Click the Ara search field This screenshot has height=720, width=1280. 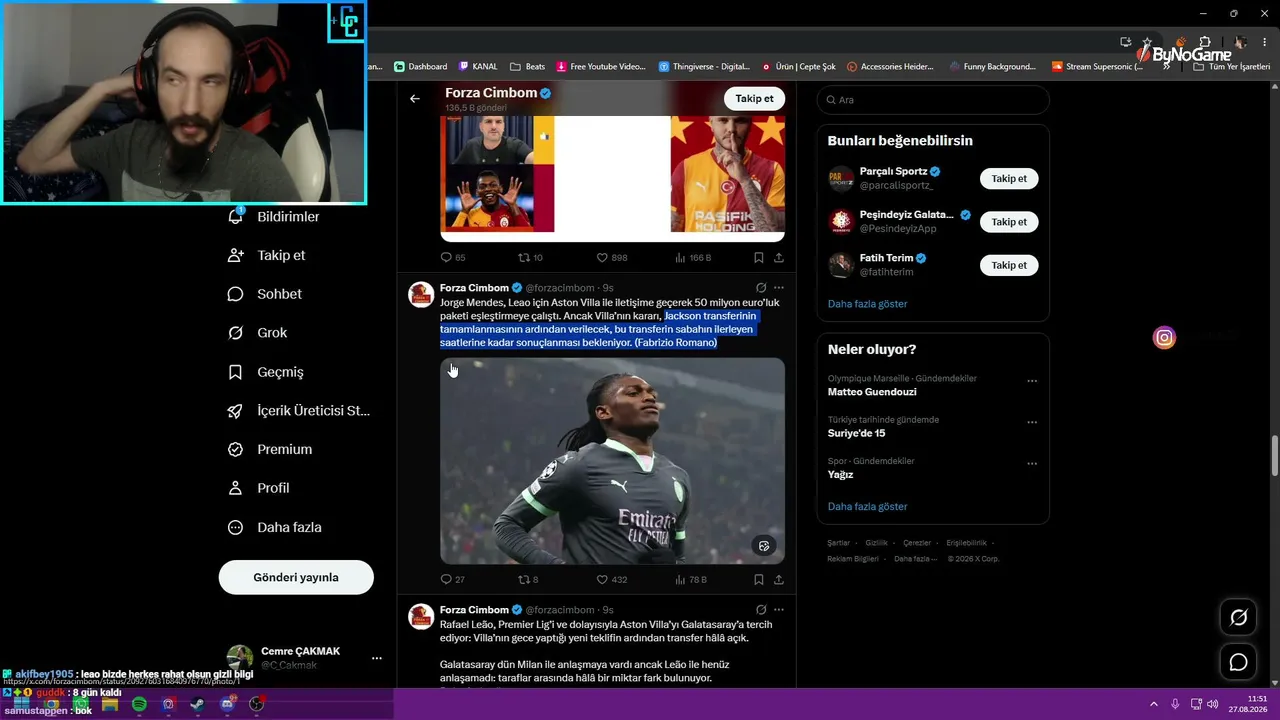[x=933, y=100]
